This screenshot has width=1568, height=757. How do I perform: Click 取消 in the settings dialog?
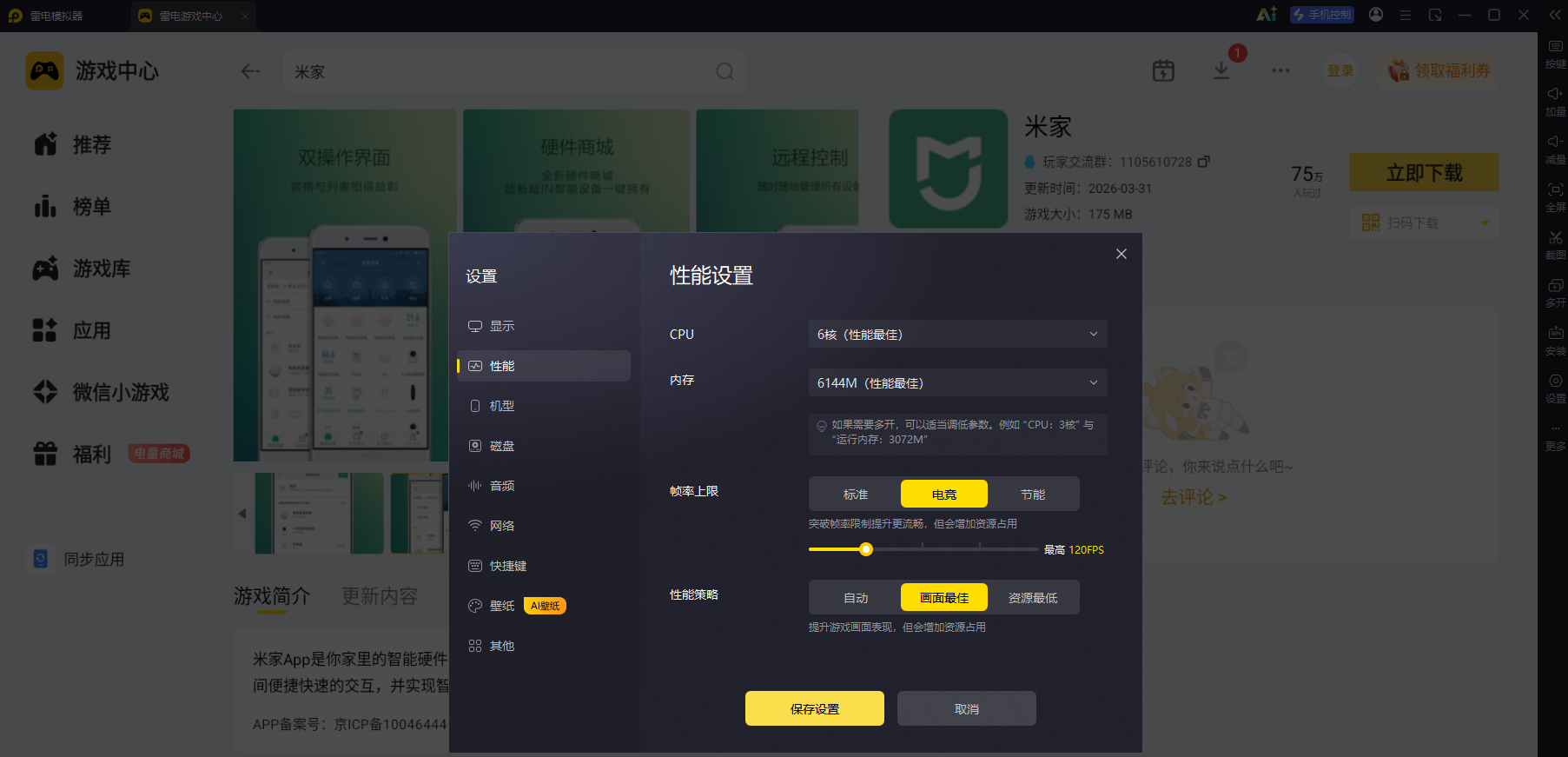click(x=967, y=708)
